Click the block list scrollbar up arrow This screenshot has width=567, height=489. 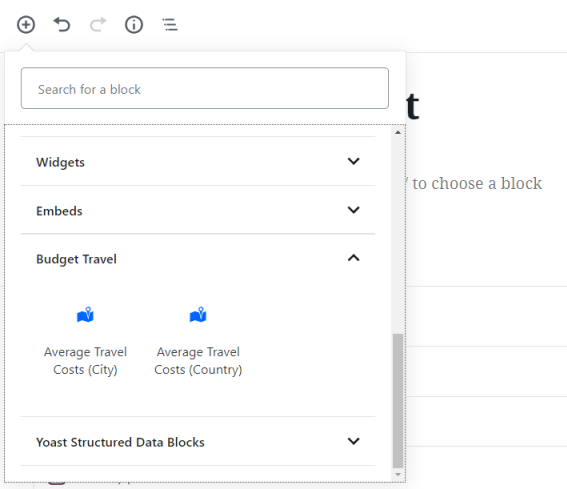click(398, 132)
